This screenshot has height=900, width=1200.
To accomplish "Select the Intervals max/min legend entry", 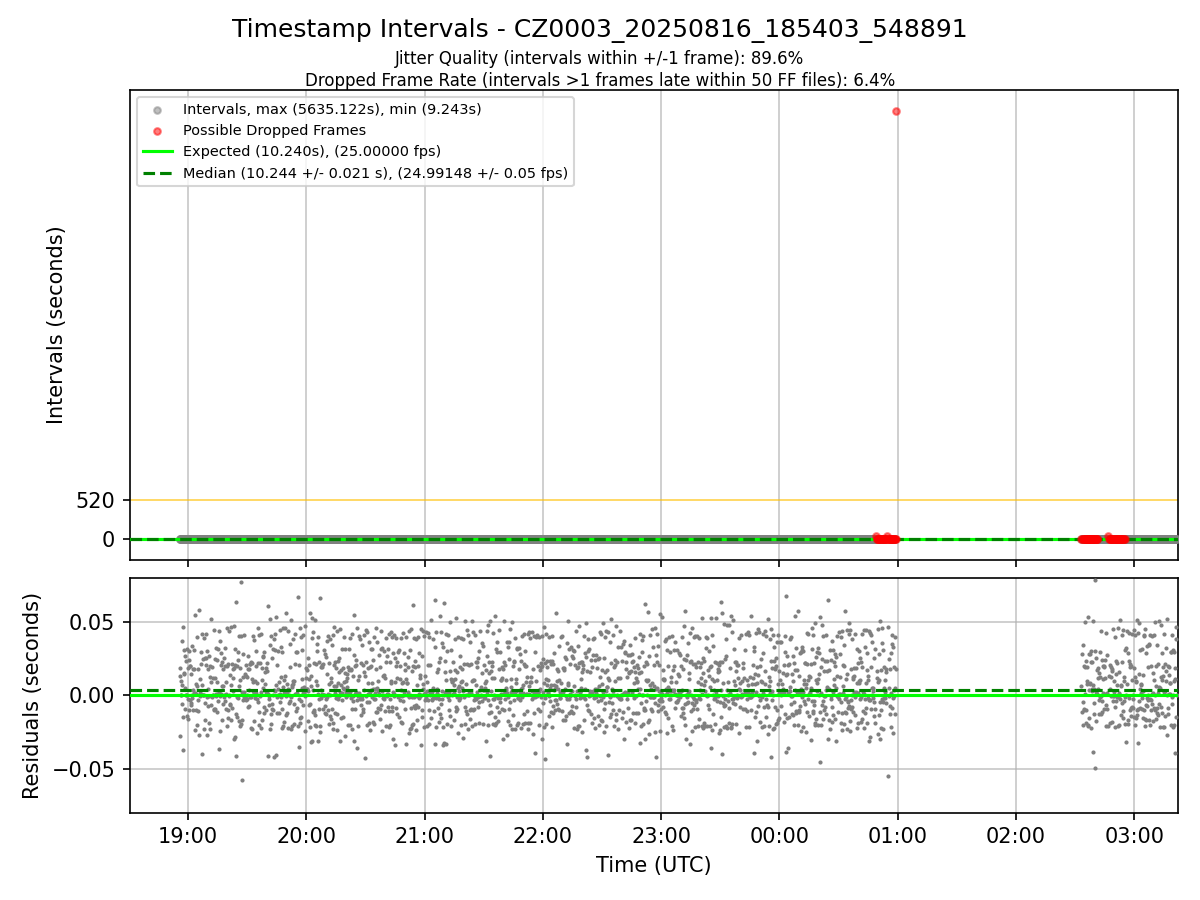I will (x=332, y=108).
